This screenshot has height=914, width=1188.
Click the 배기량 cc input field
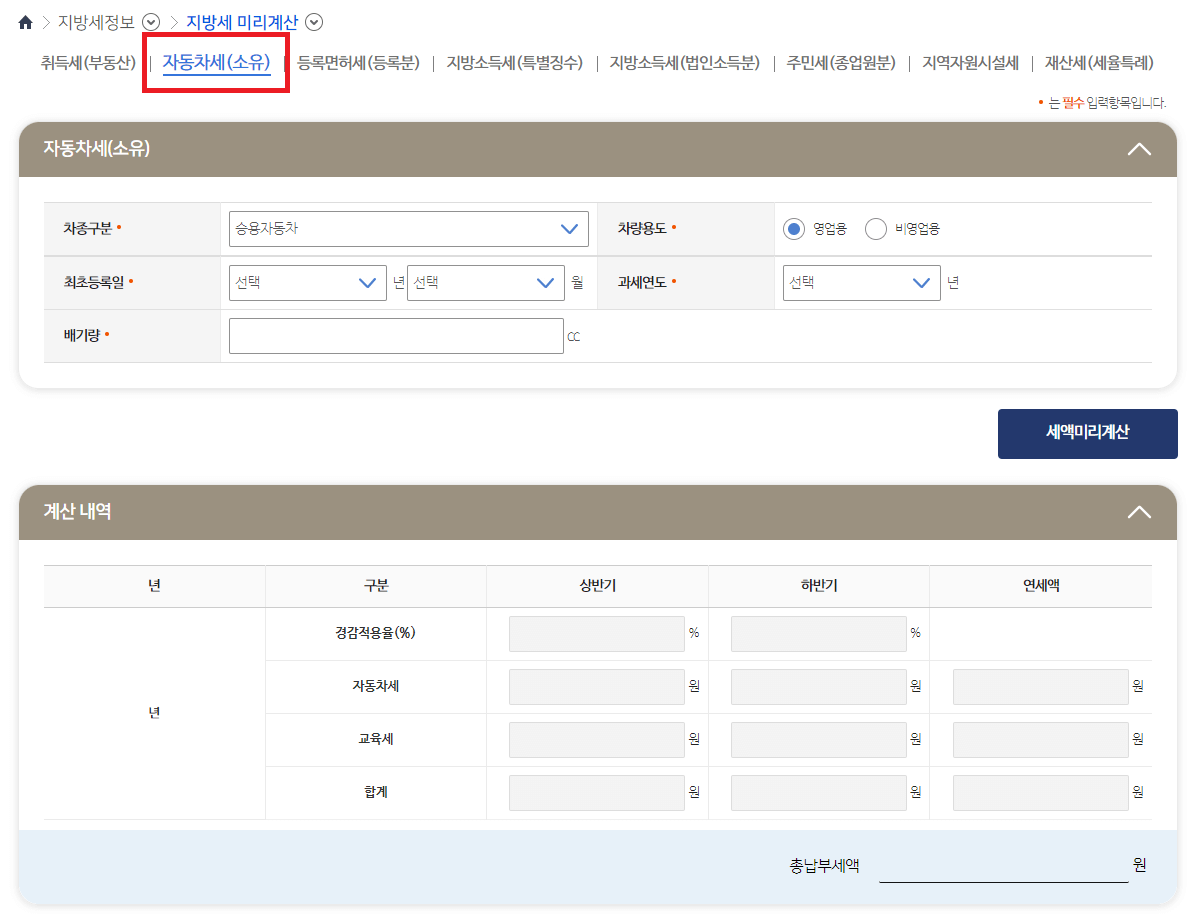396,336
